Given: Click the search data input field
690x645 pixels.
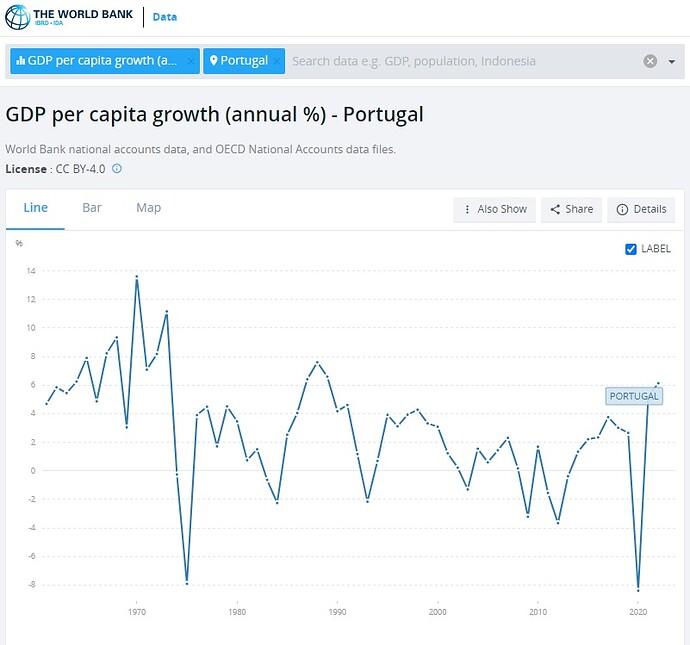Looking at the screenshot, I should (x=460, y=61).
